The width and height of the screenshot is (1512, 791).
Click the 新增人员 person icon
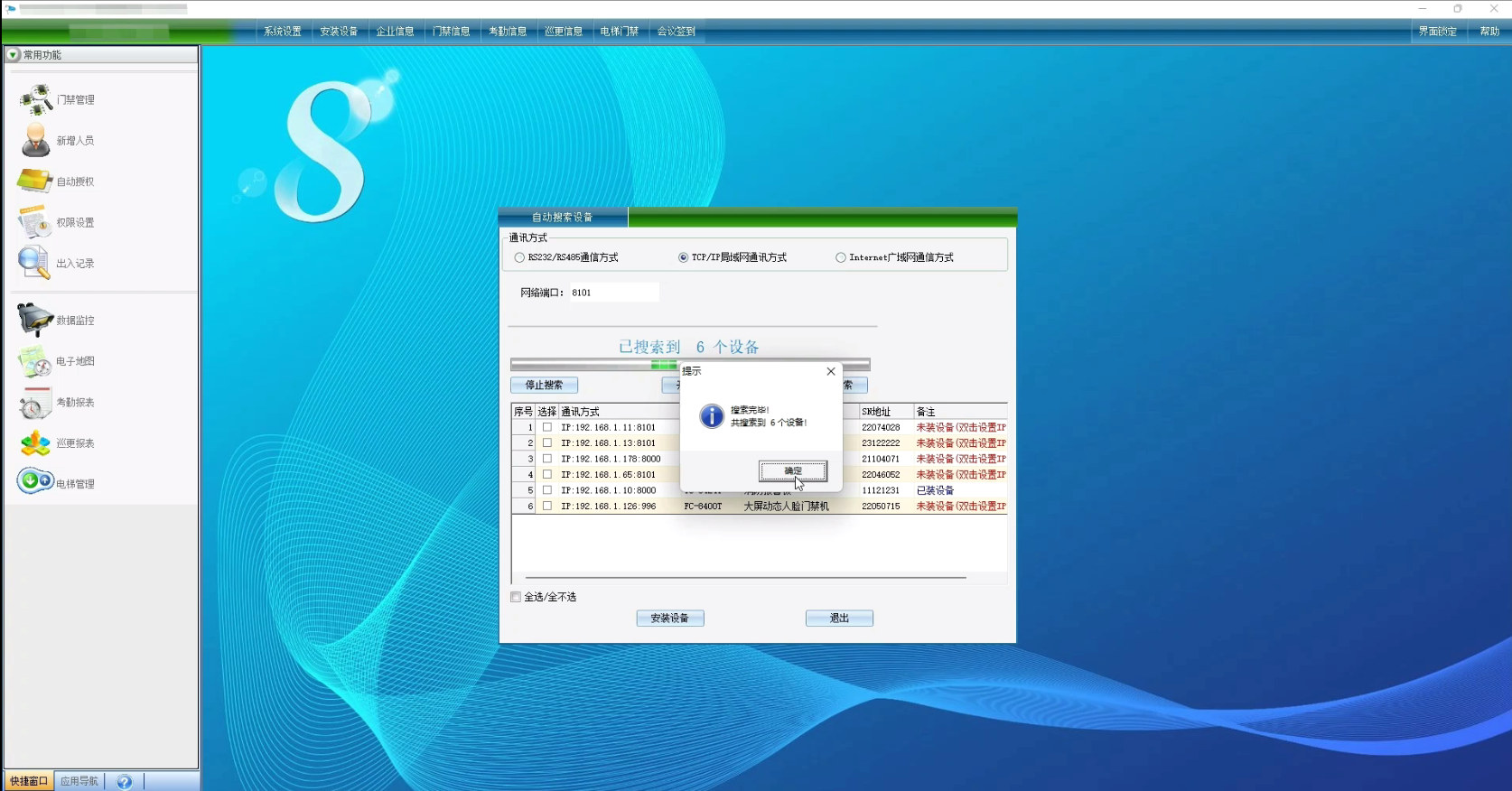click(x=35, y=140)
